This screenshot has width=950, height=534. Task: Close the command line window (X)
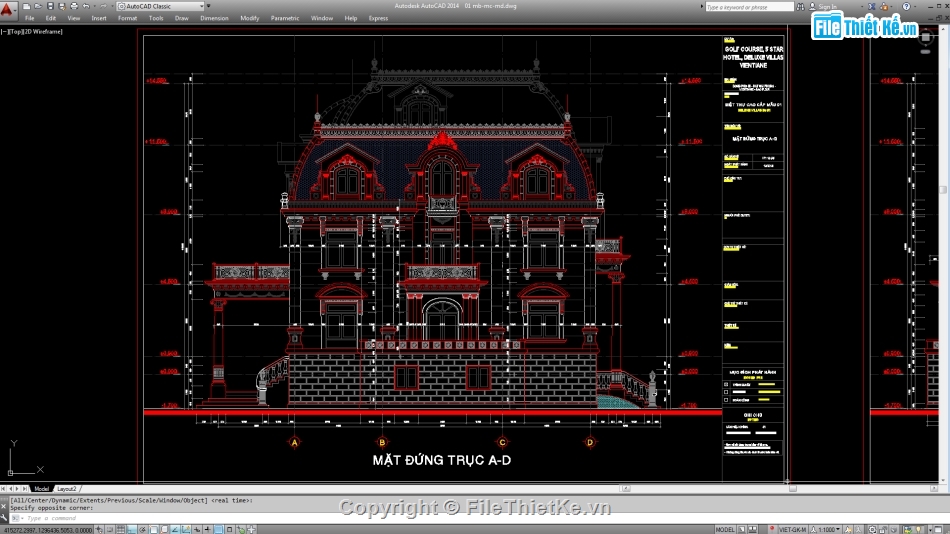[4, 506]
